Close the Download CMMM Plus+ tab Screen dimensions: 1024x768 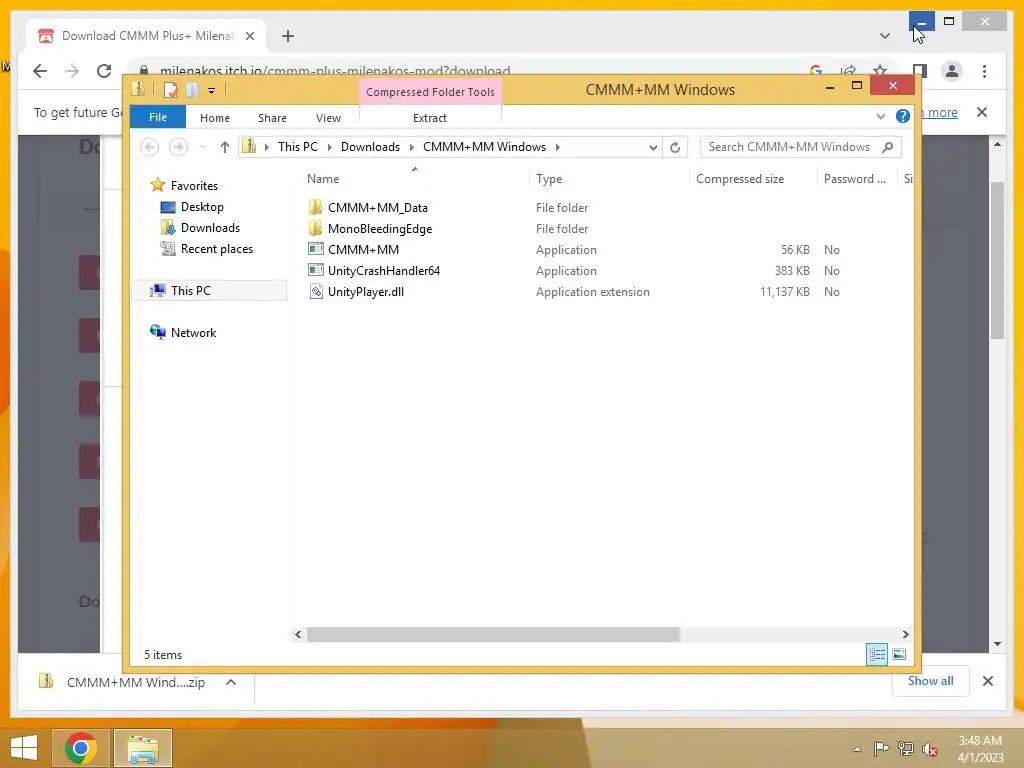249,36
